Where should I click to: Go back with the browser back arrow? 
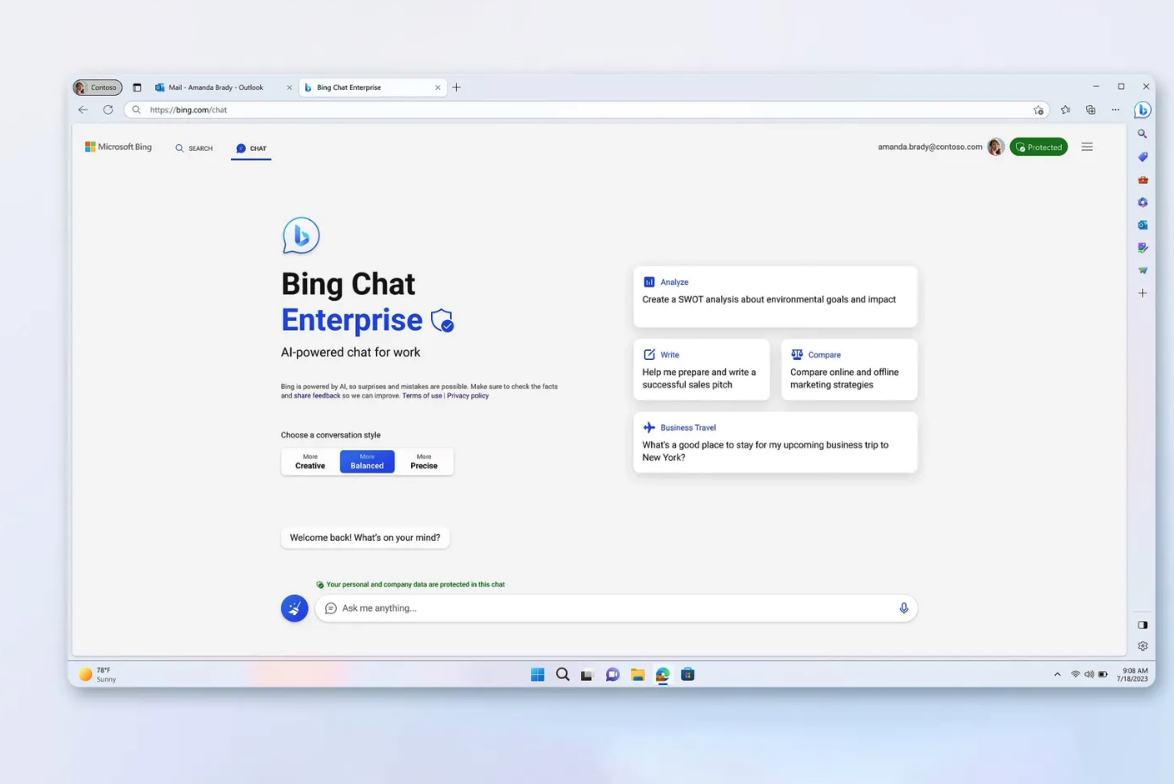click(83, 109)
